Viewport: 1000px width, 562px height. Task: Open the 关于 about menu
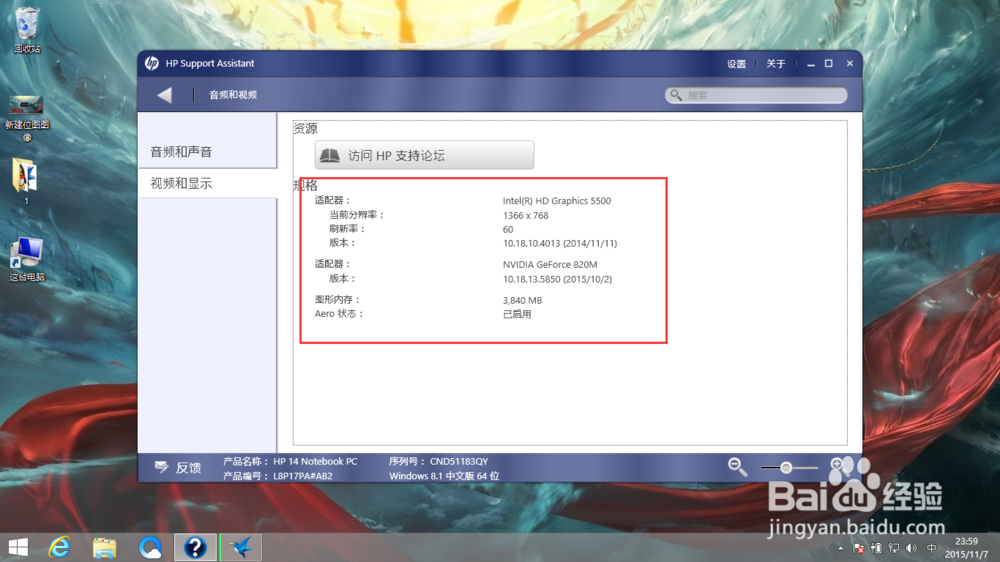(776, 64)
